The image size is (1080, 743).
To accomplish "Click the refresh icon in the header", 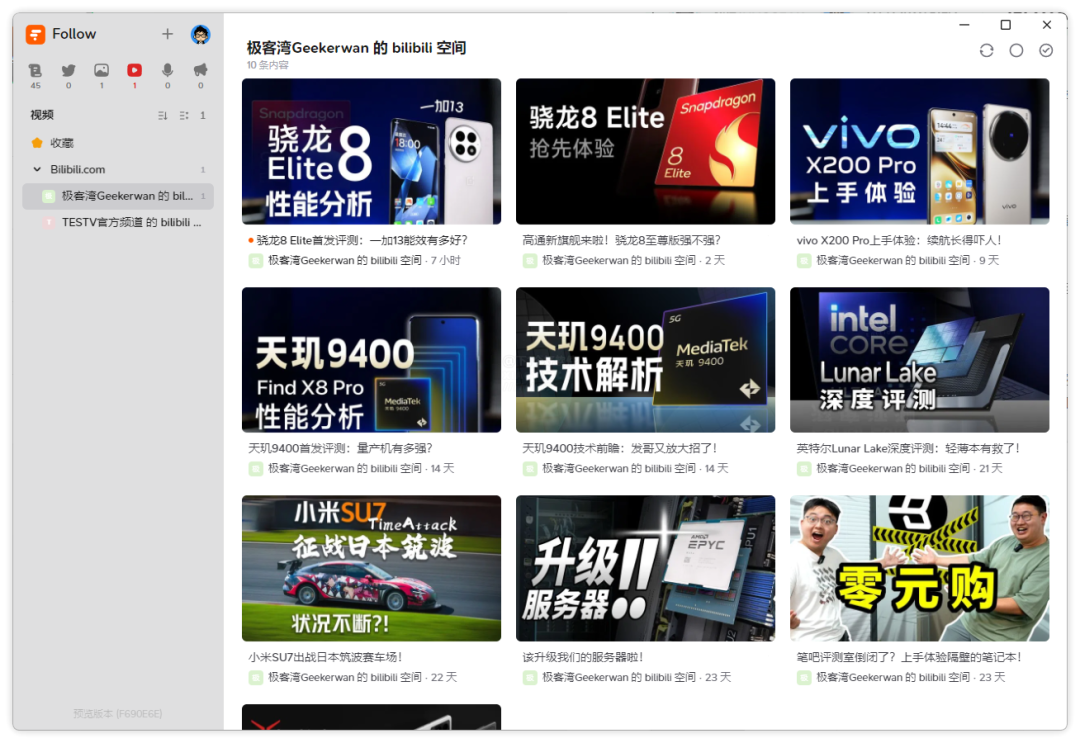I will [986, 50].
